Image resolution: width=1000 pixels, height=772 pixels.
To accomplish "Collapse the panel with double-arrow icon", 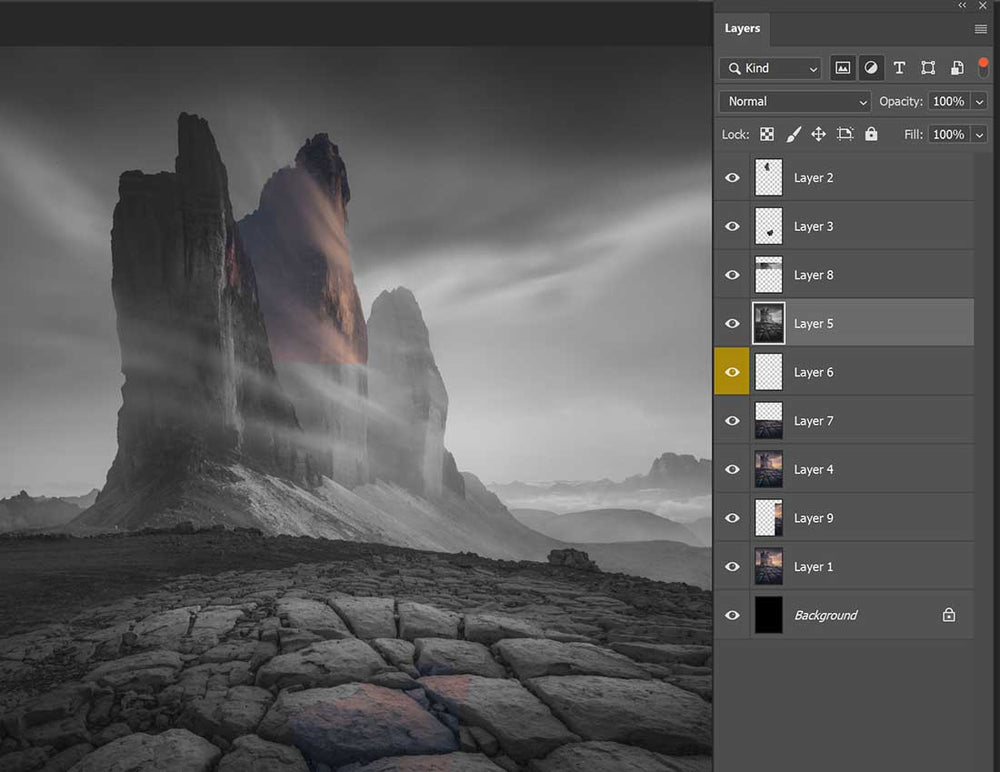I will coord(962,5).
